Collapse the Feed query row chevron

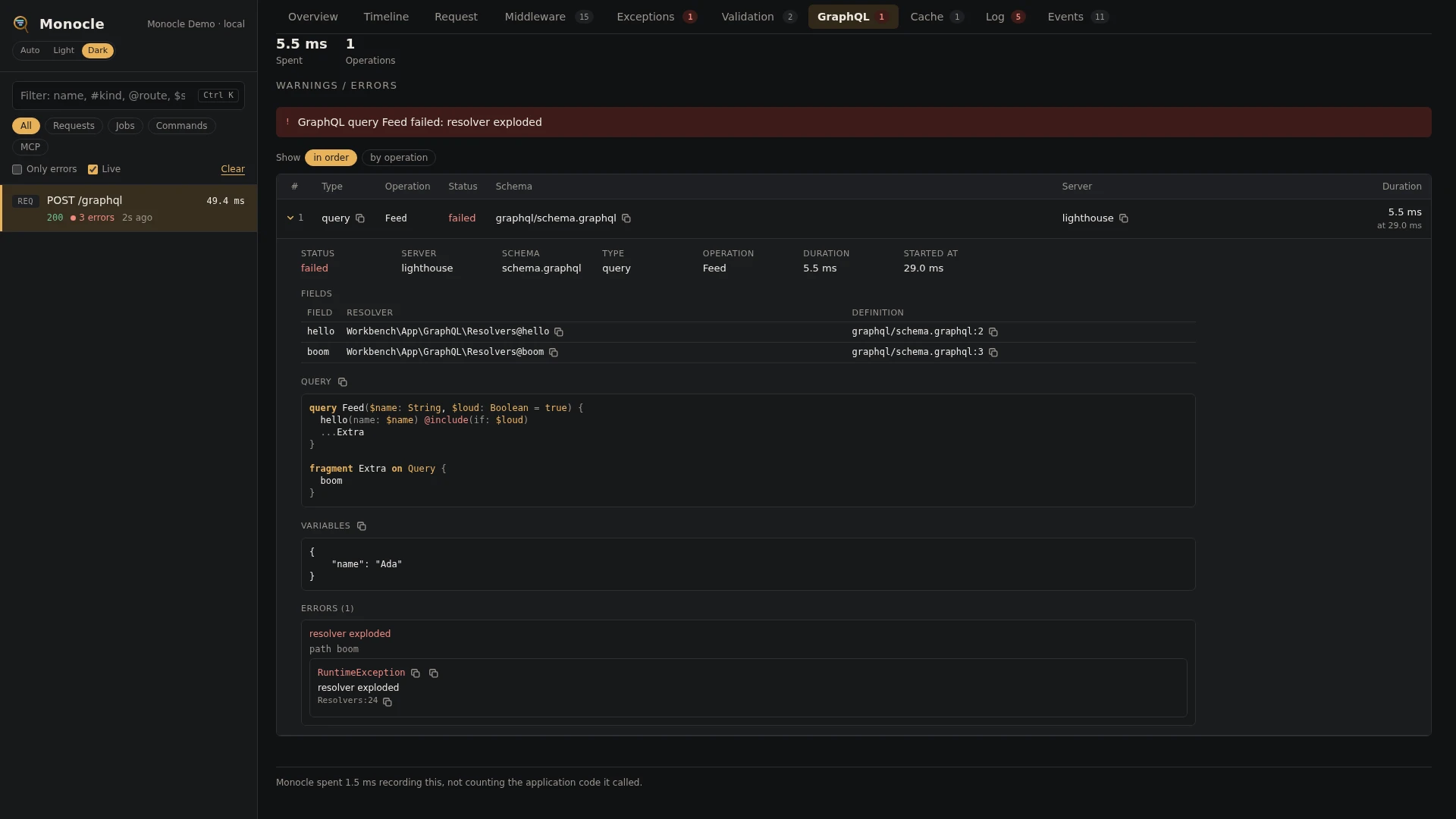[290, 218]
